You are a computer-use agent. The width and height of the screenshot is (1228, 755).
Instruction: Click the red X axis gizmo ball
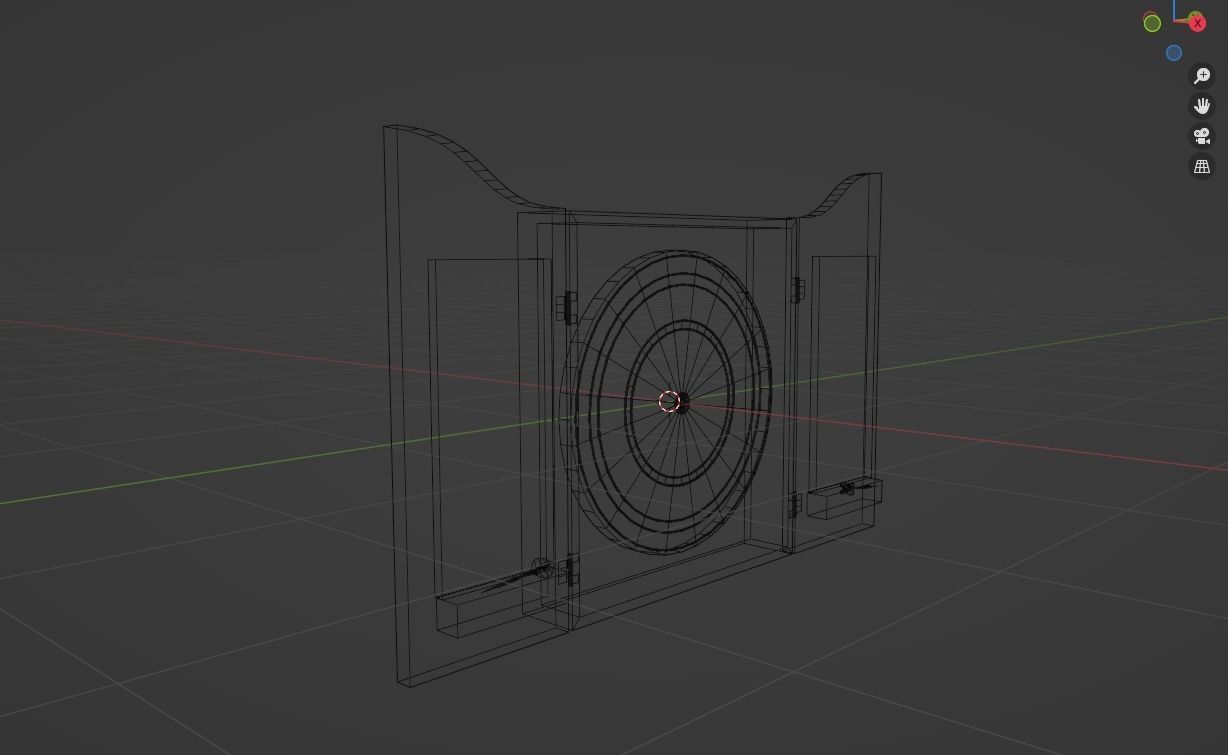[1197, 23]
